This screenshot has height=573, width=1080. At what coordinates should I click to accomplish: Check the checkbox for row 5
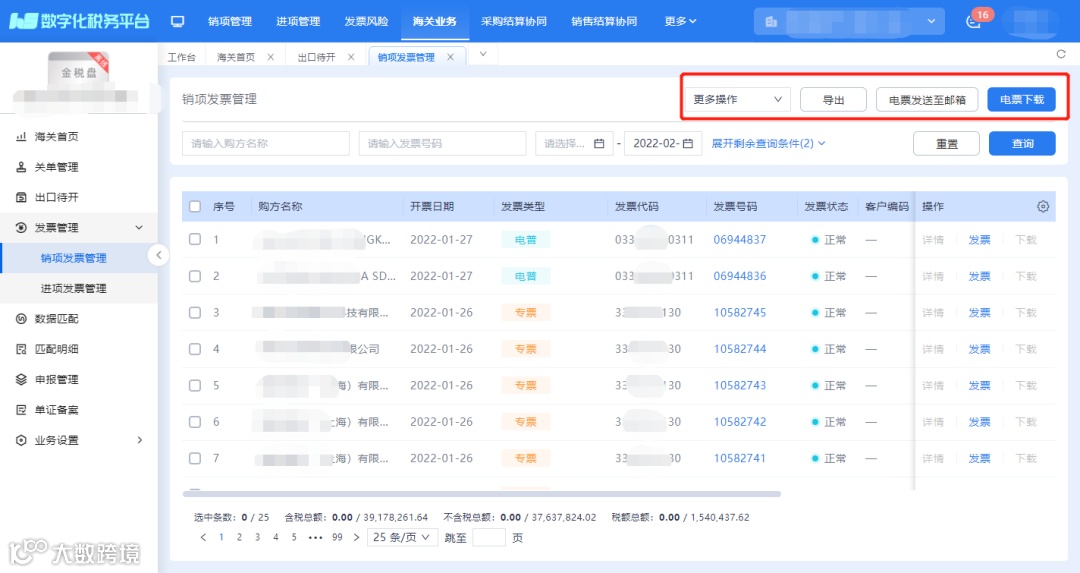[x=195, y=385]
